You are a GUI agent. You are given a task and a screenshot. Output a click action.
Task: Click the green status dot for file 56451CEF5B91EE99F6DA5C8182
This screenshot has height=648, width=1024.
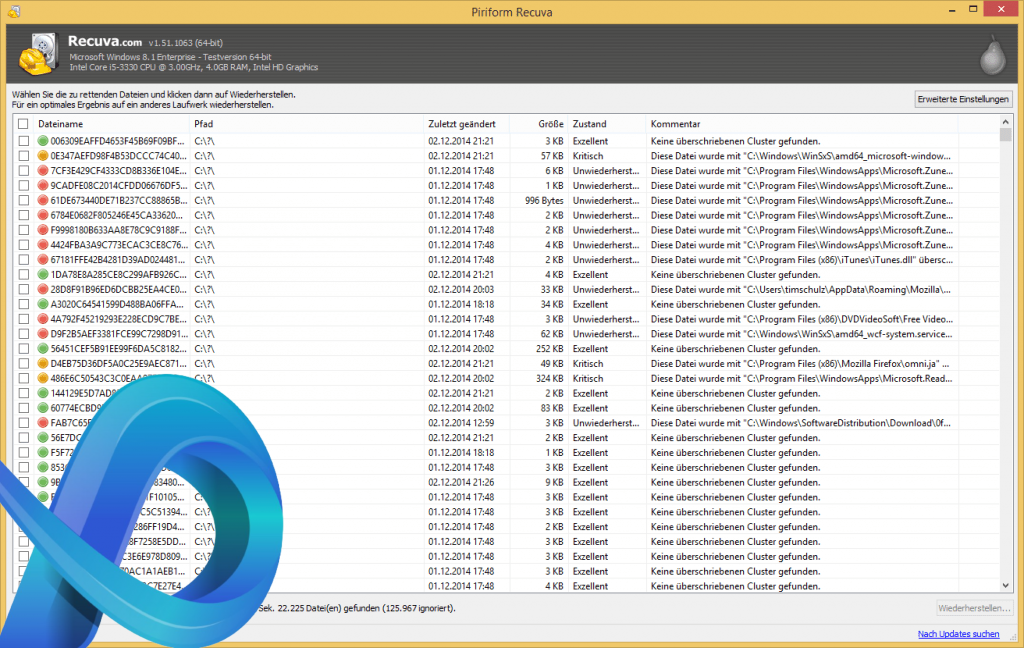tap(43, 349)
